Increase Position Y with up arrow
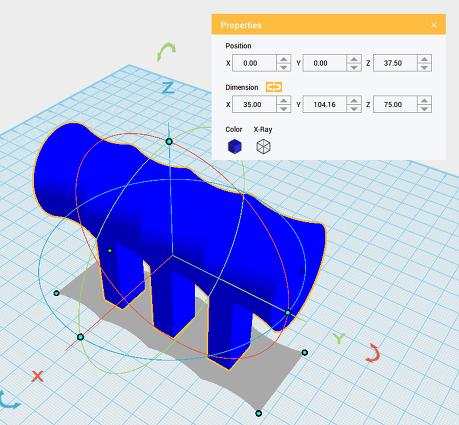 354,59
